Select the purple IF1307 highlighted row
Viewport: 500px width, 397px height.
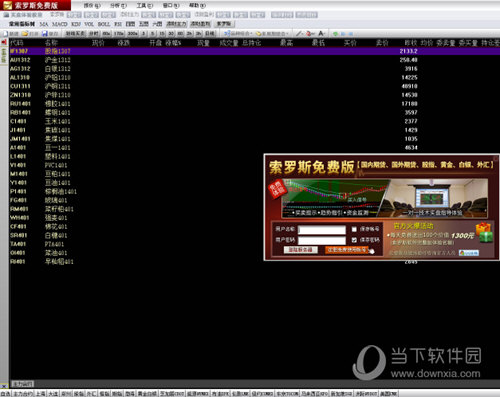point(254,51)
